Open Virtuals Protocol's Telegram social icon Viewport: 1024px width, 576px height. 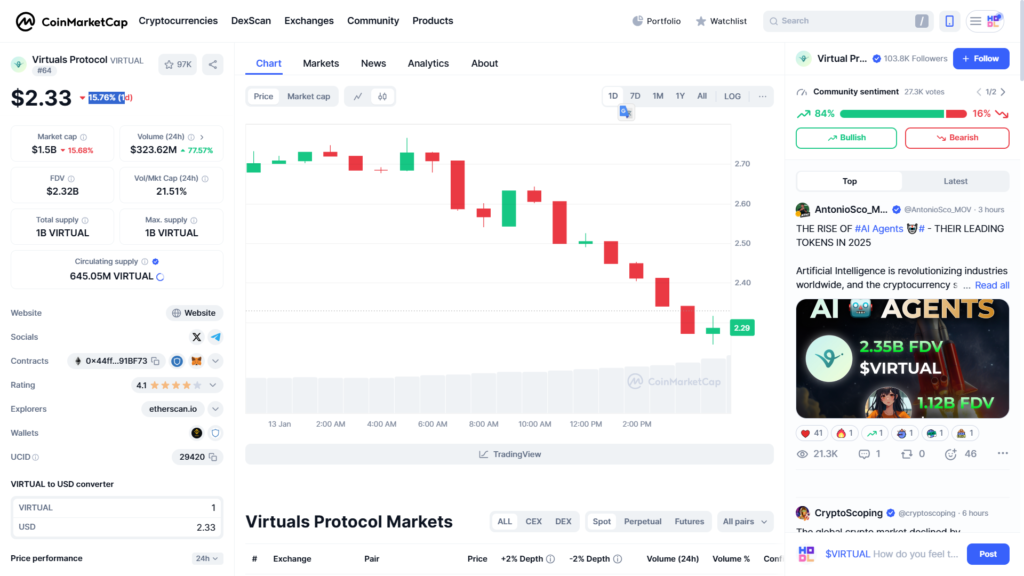click(215, 337)
